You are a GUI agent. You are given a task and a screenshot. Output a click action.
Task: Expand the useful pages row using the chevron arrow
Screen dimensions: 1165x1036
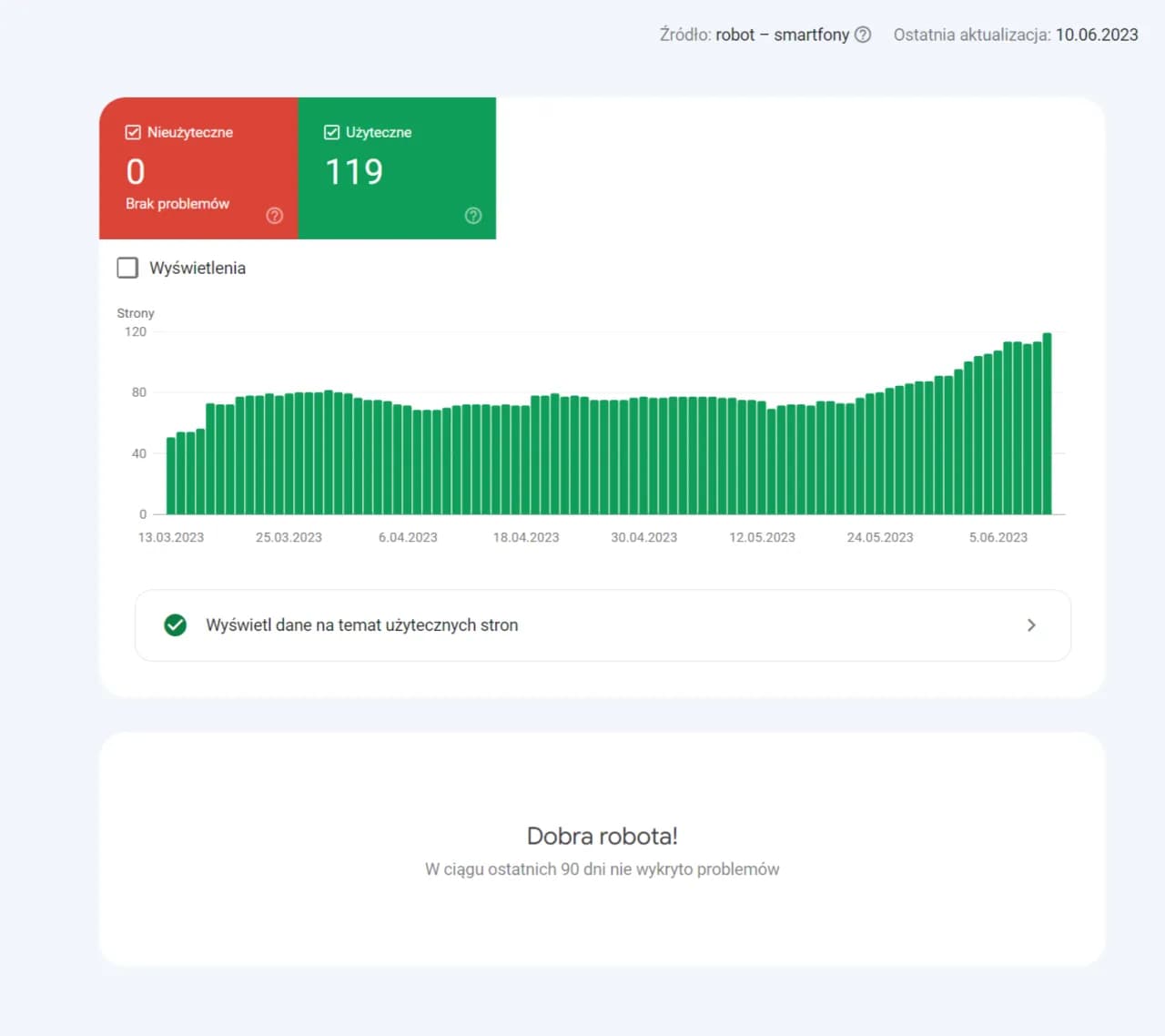coord(1031,625)
